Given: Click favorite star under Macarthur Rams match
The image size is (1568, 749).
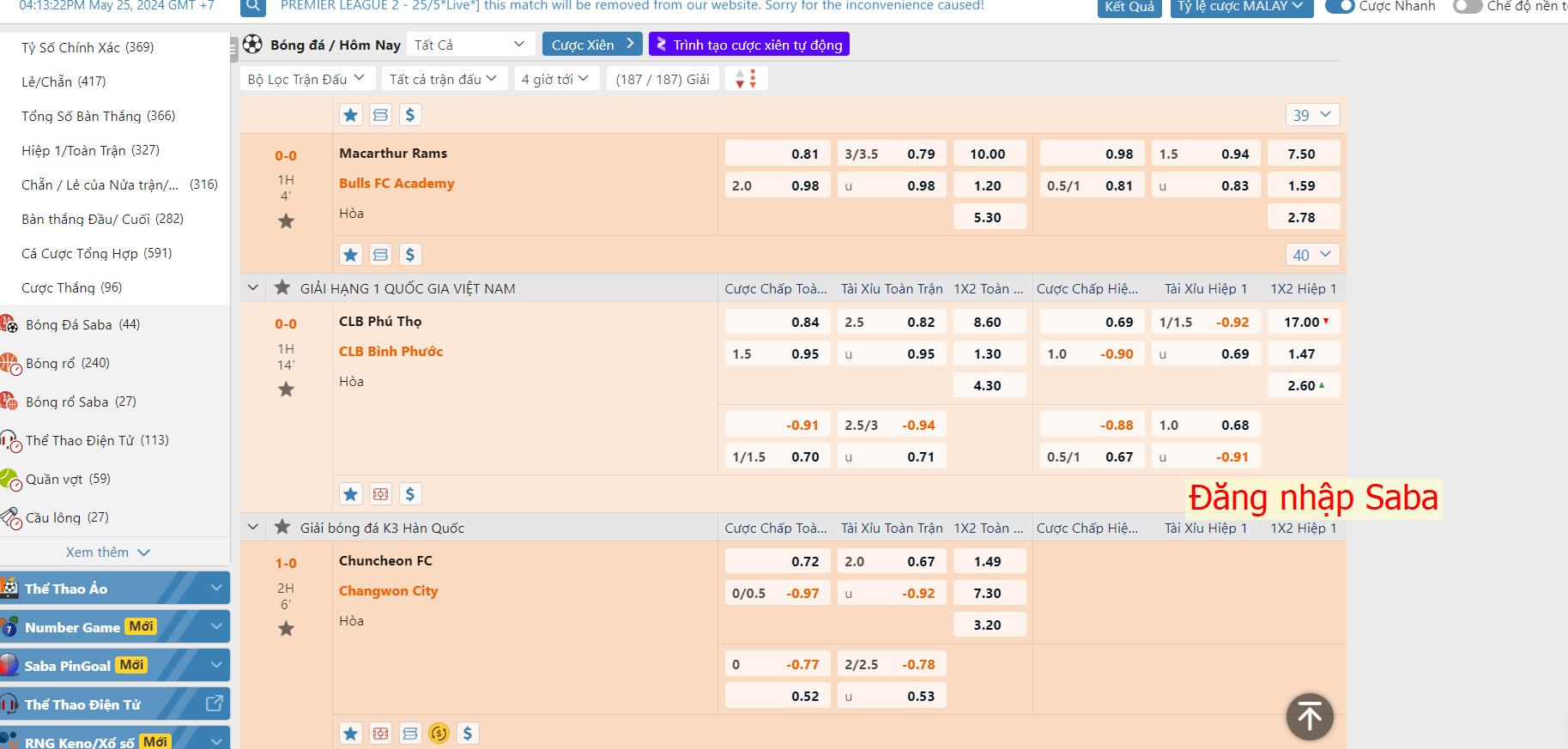Looking at the screenshot, I should (x=350, y=255).
